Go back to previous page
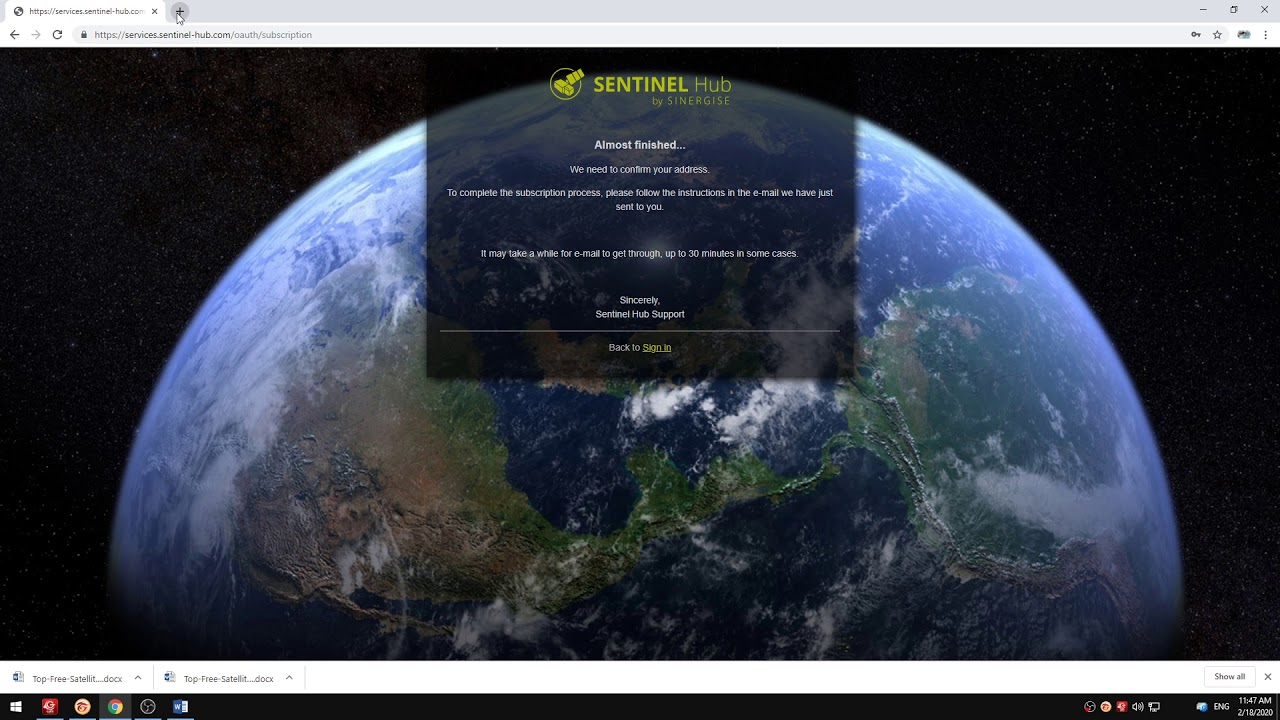Screen dimensions: 1280x720 tap(14, 34)
